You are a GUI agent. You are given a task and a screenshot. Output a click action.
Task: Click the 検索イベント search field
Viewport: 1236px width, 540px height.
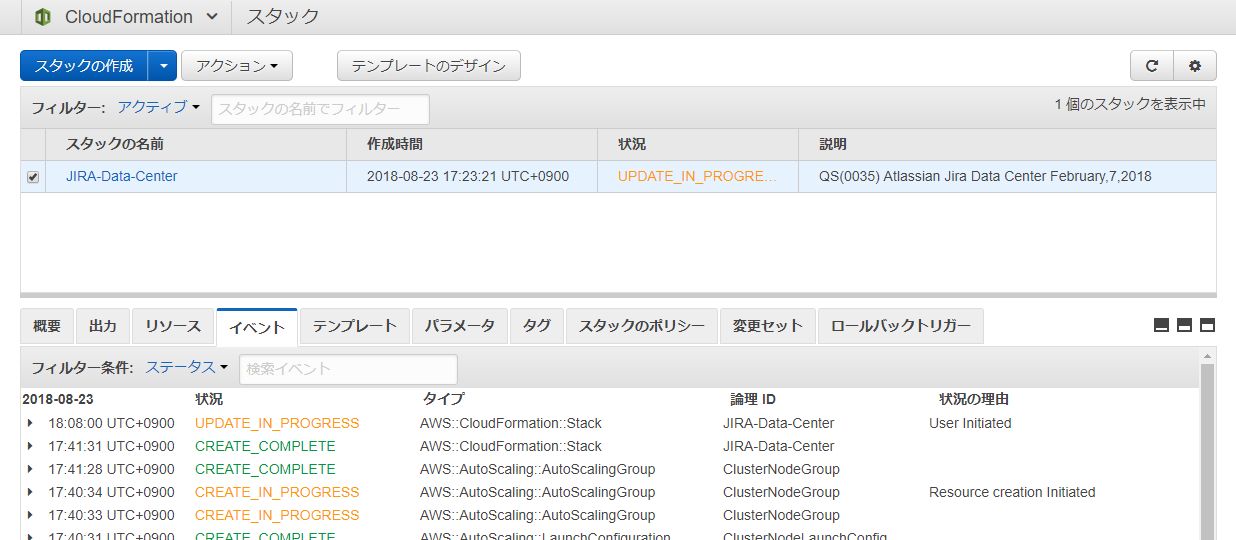[x=348, y=369]
